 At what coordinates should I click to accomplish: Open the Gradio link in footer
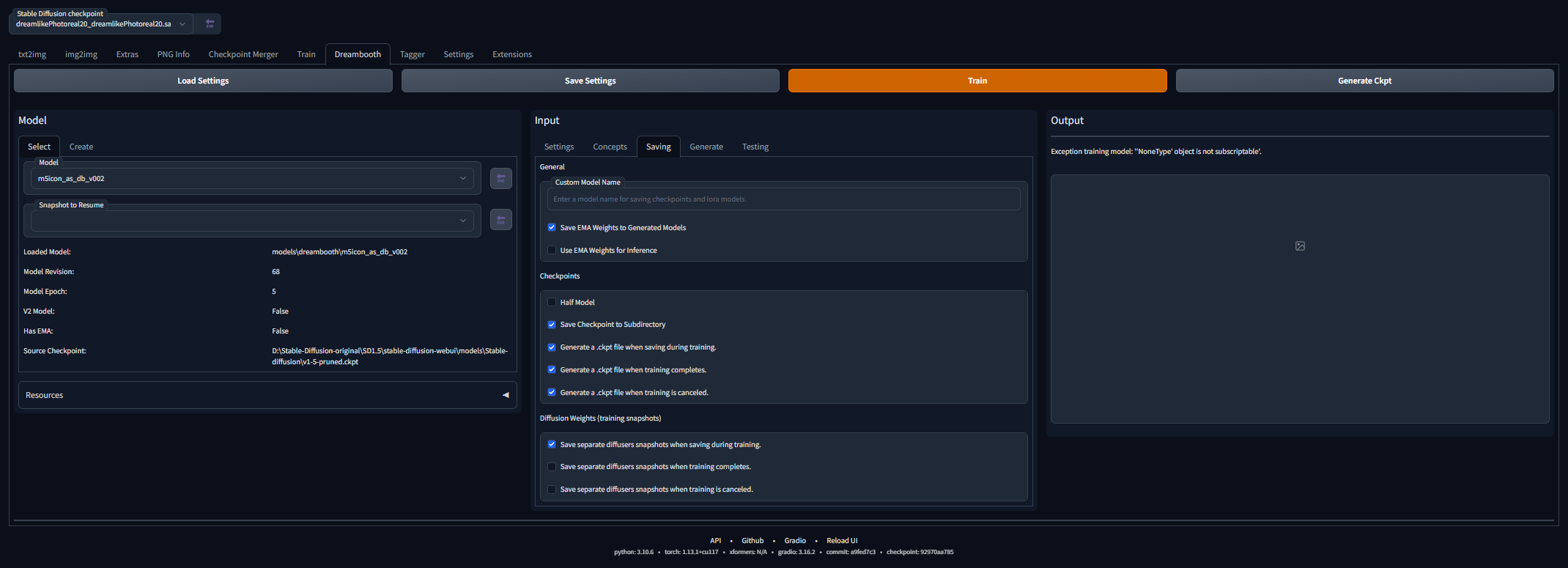click(x=795, y=541)
